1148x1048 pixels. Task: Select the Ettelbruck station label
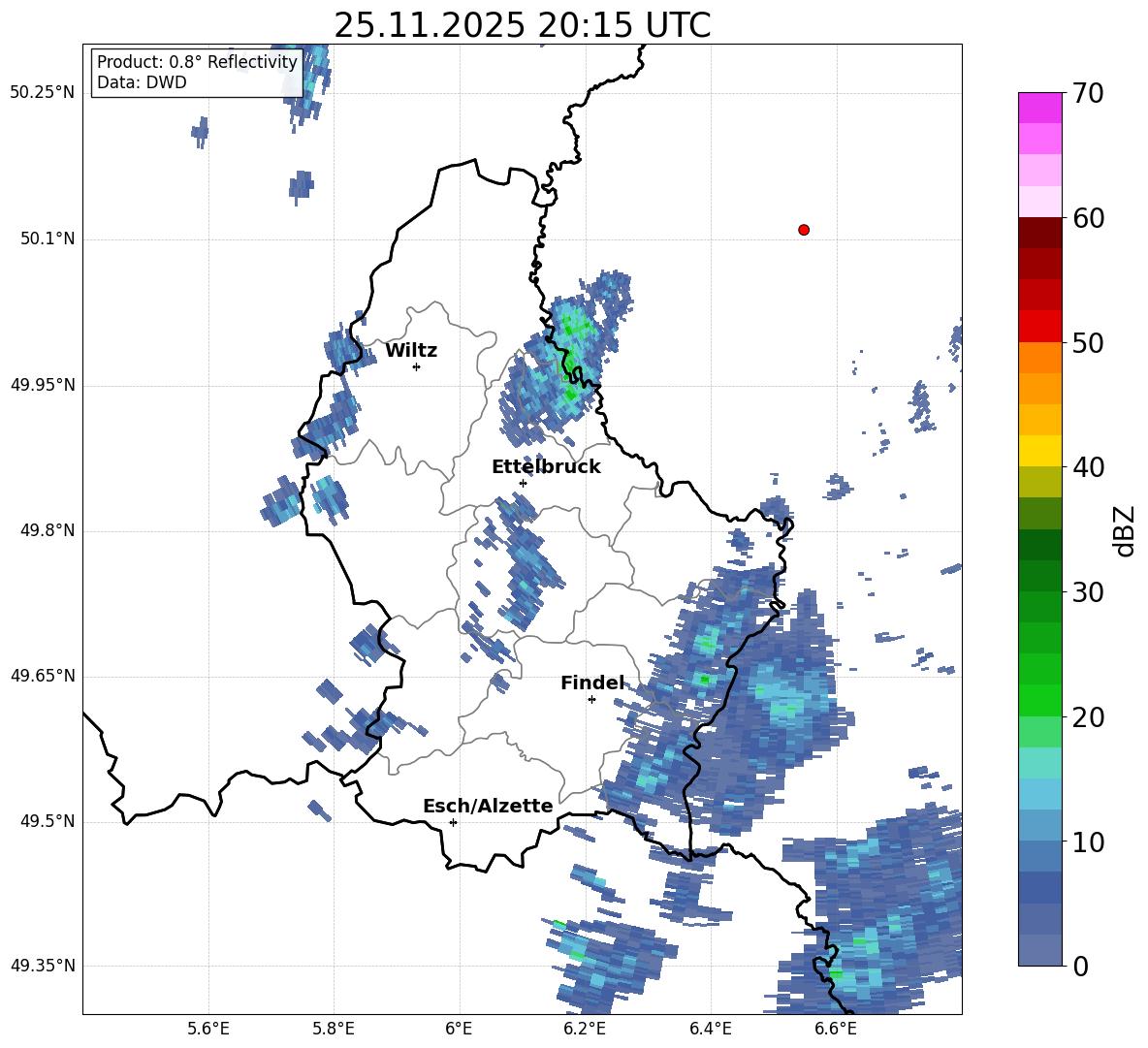546,467
